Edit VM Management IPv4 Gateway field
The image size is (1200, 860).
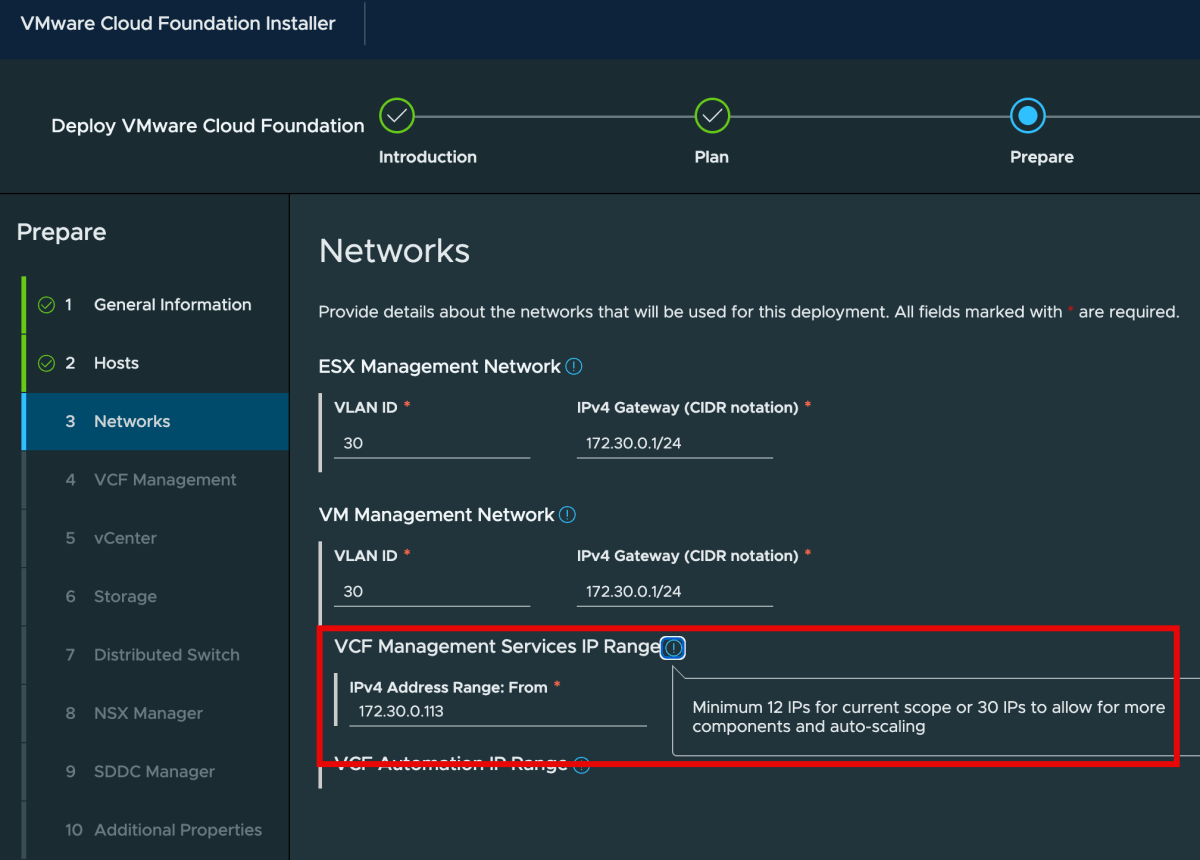click(675, 591)
